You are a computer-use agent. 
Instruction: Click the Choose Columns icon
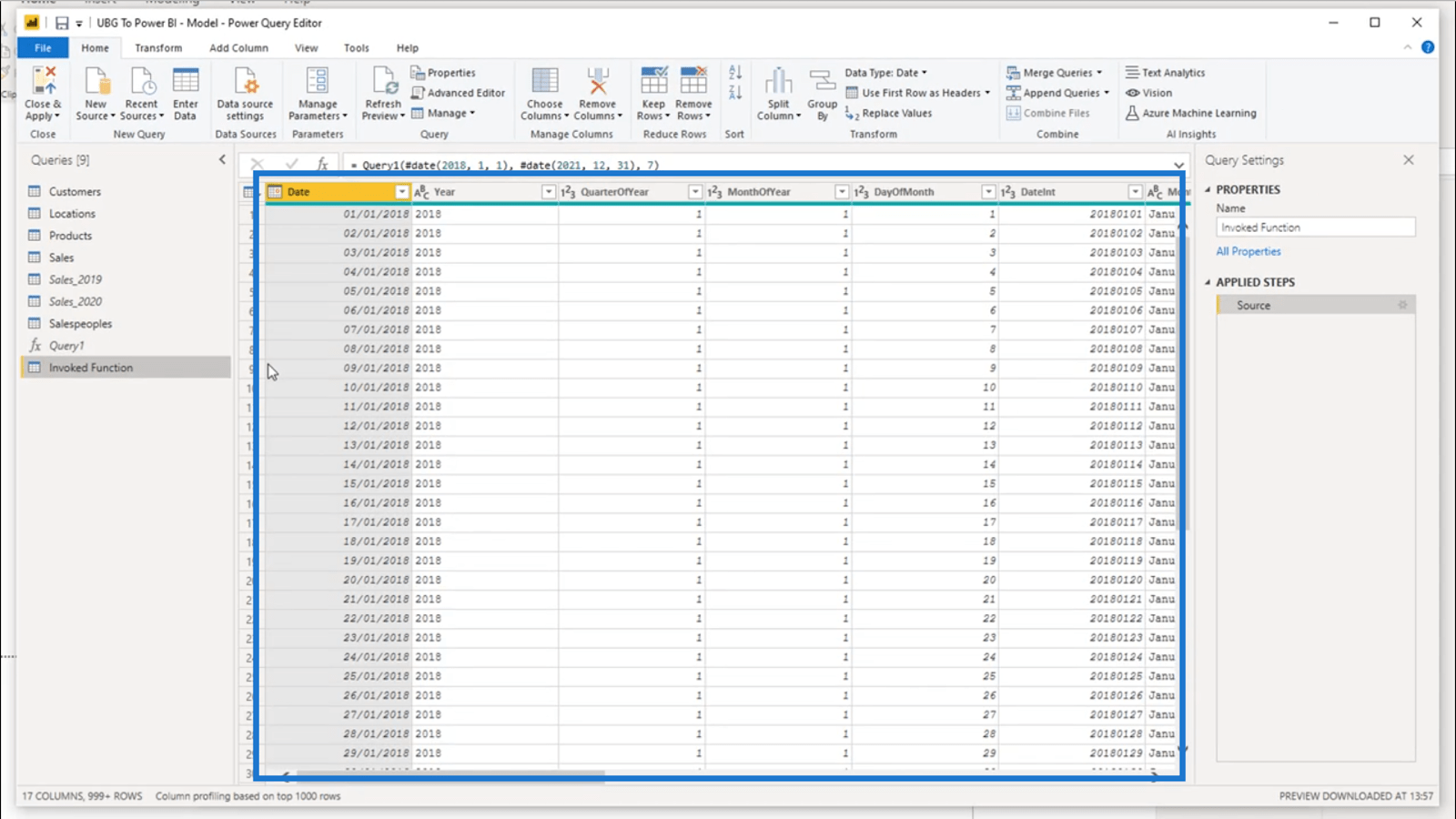(x=544, y=81)
